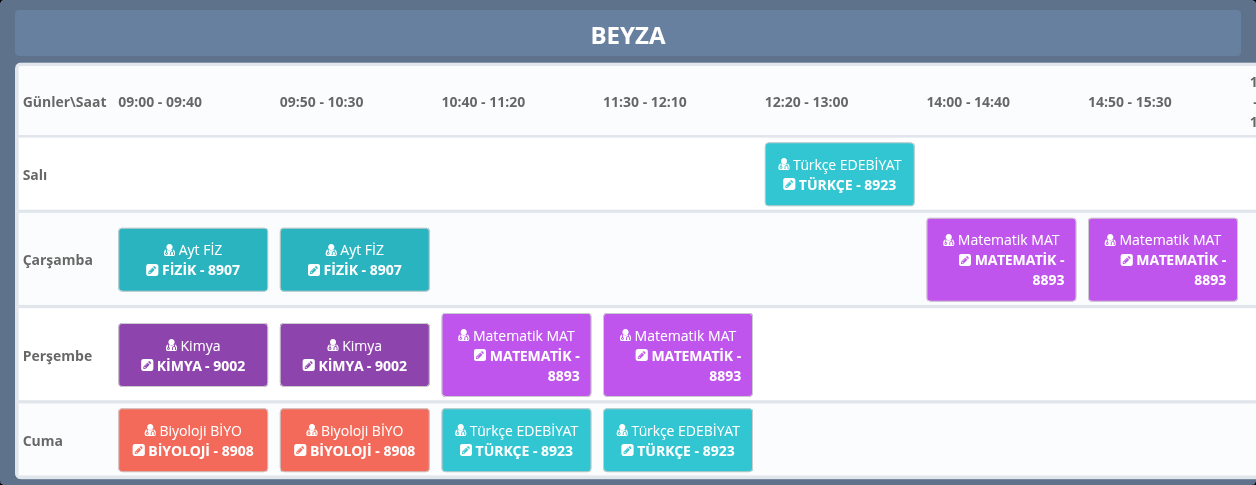Screen dimensions: 1256x485
Task: Click the teacher icon on Çarşamba 14:00 Matematik MAT card
Action: [x=949, y=240]
